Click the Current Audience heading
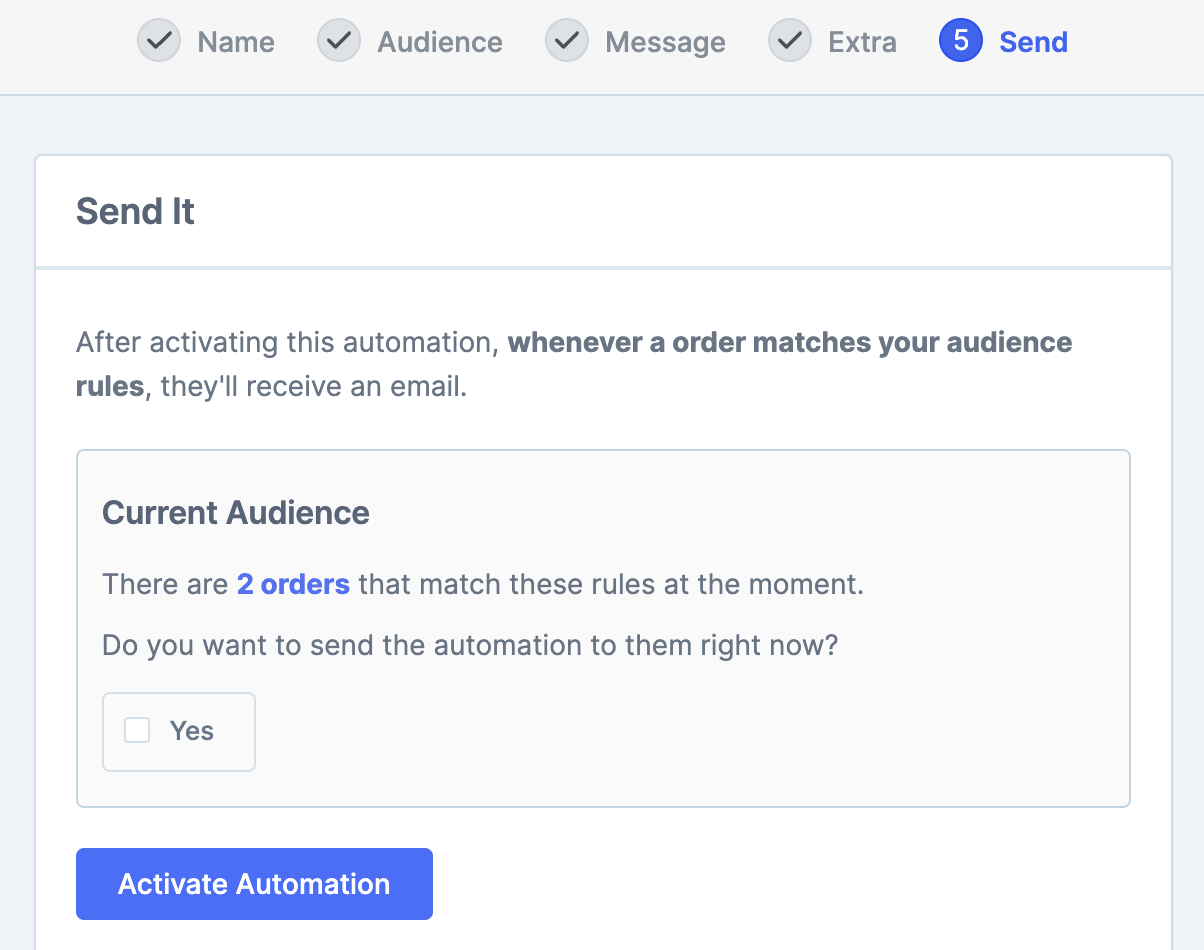 pos(236,513)
